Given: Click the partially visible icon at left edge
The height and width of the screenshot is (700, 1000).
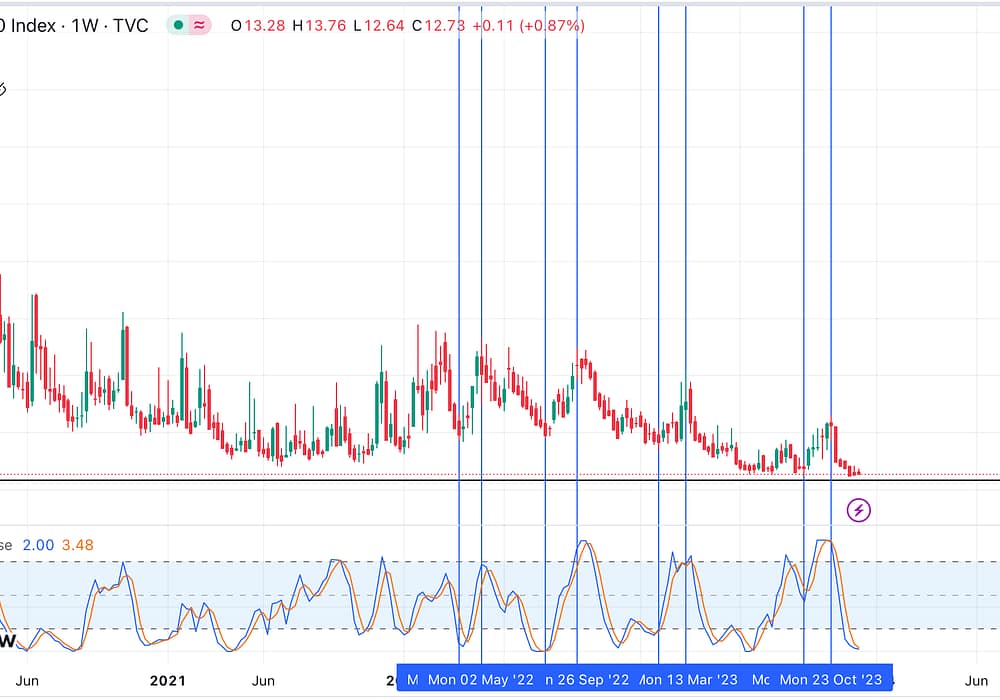Looking at the screenshot, I should pyautogui.click(x=3, y=89).
